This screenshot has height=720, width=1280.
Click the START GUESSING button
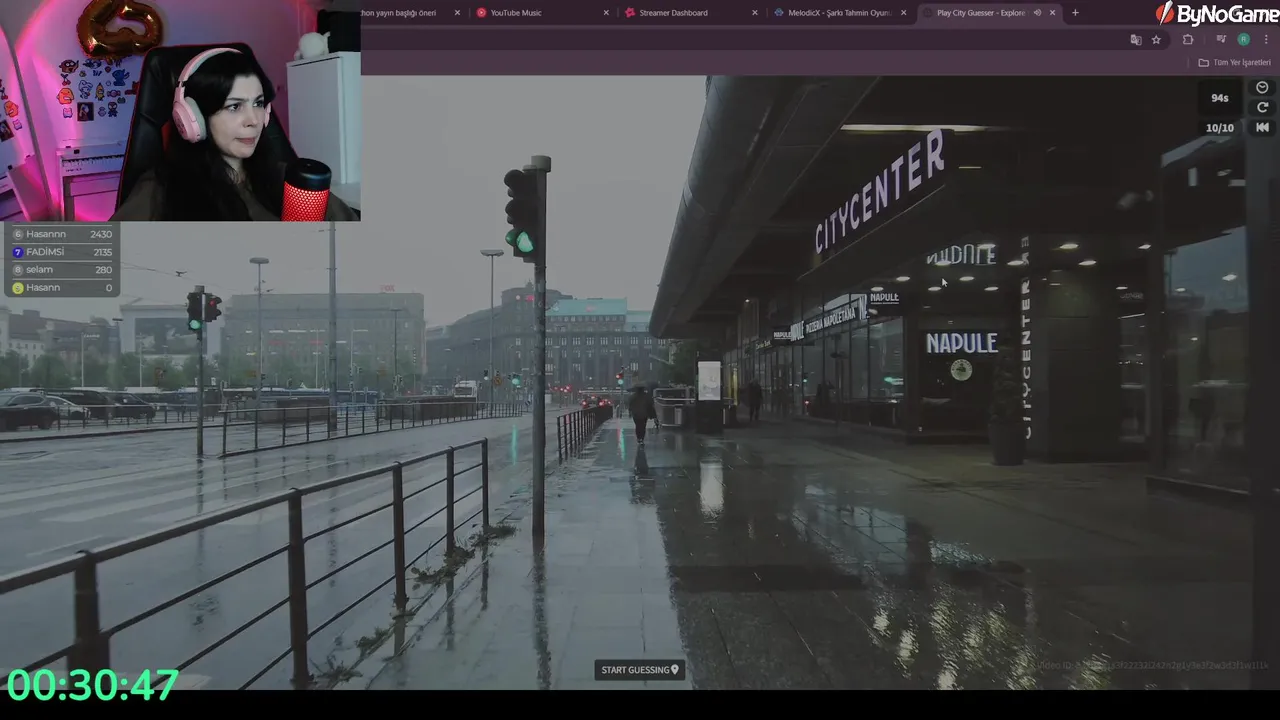640,670
